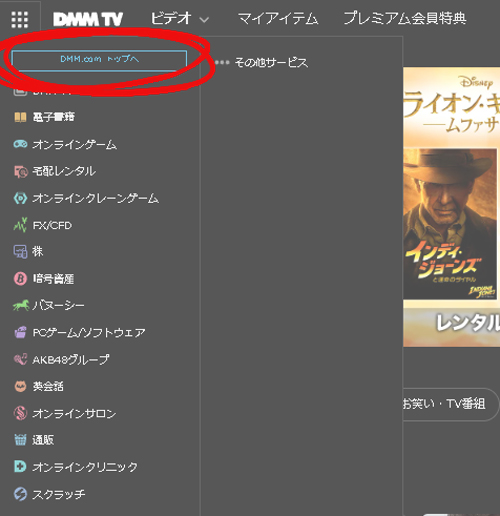Open the オンラインクレーンゲーム service link
500x516 pixels.
click(x=95, y=198)
